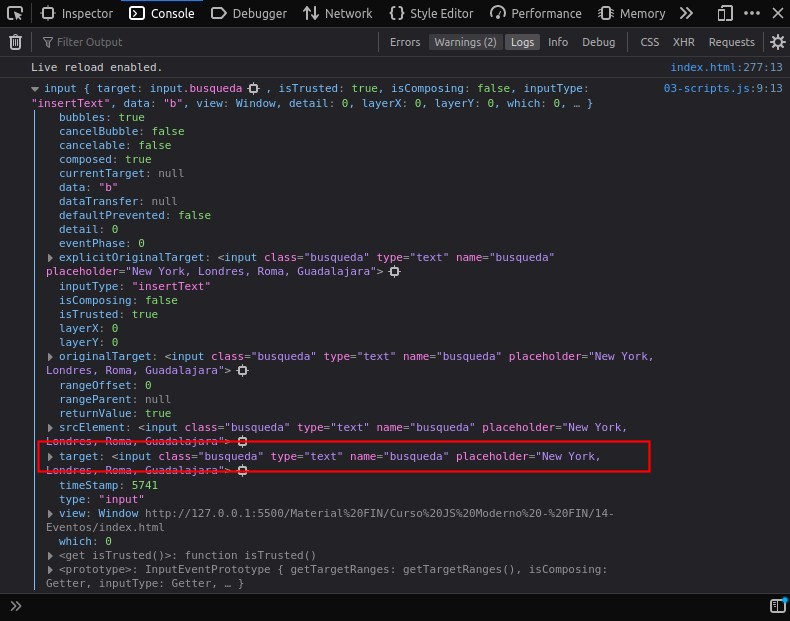The width and height of the screenshot is (790, 621).
Task: Expand the target property node
Action: tap(50, 457)
